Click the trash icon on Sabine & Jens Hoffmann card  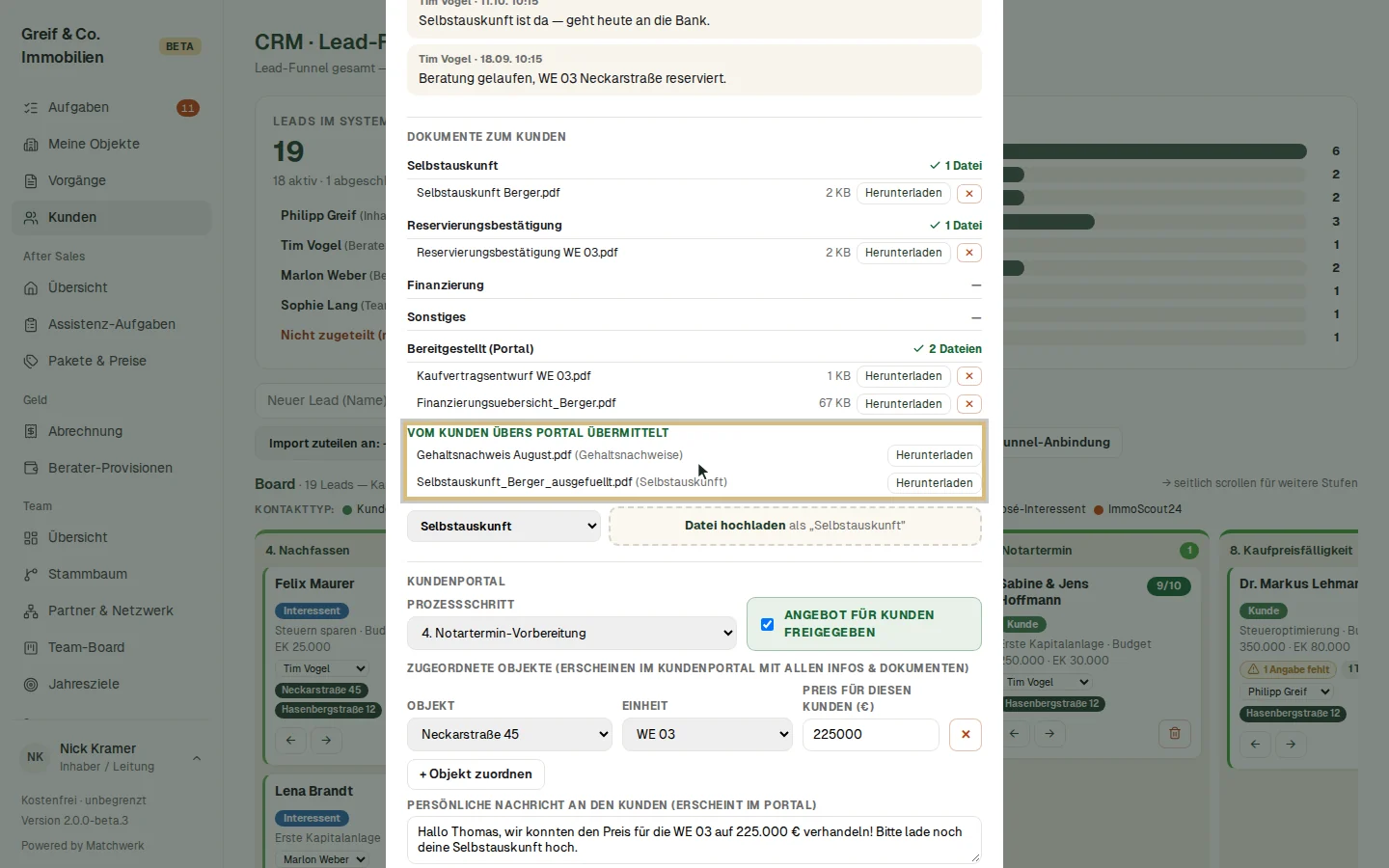[x=1175, y=734]
